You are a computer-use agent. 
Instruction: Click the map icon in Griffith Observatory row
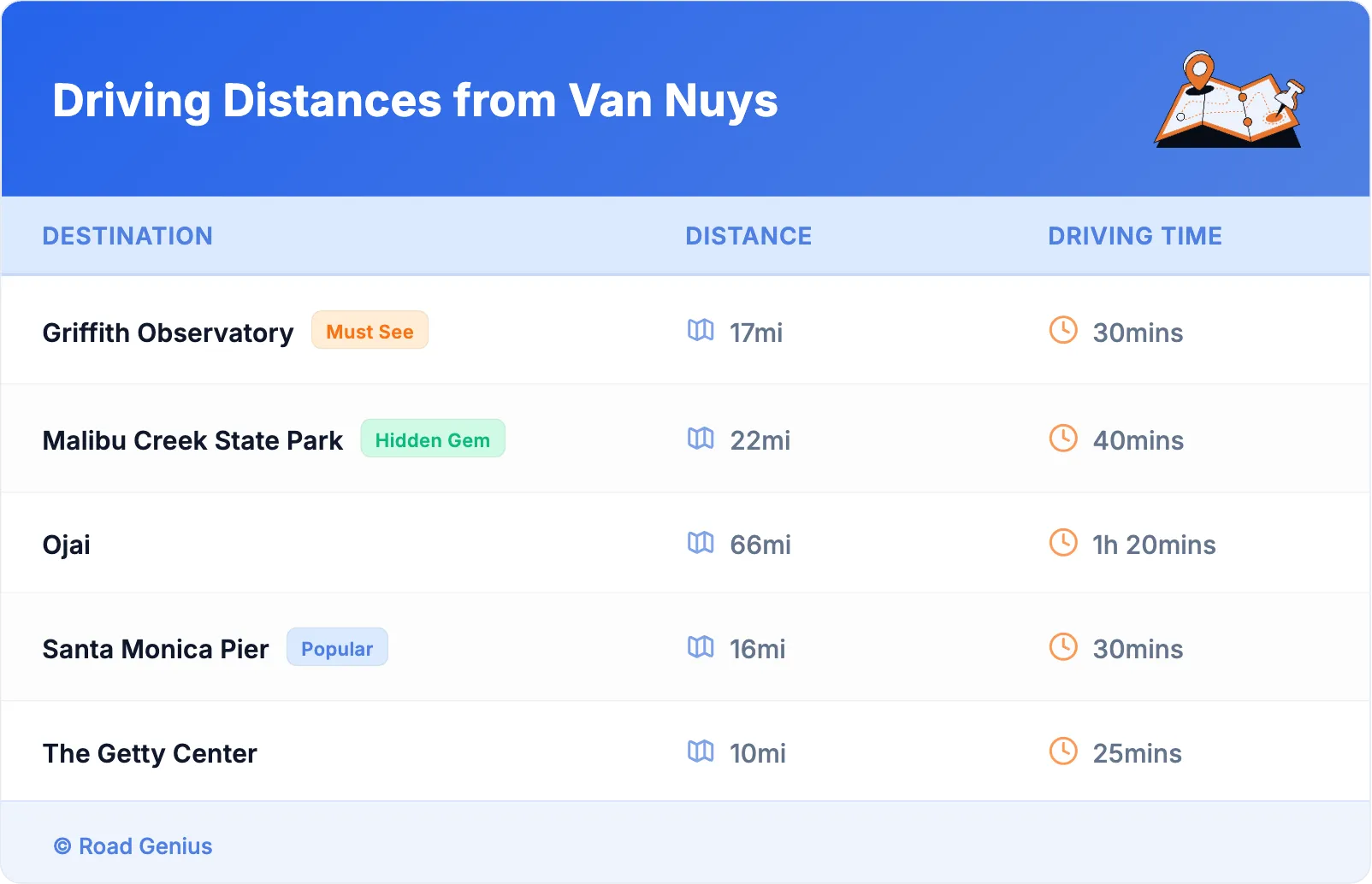click(x=701, y=330)
